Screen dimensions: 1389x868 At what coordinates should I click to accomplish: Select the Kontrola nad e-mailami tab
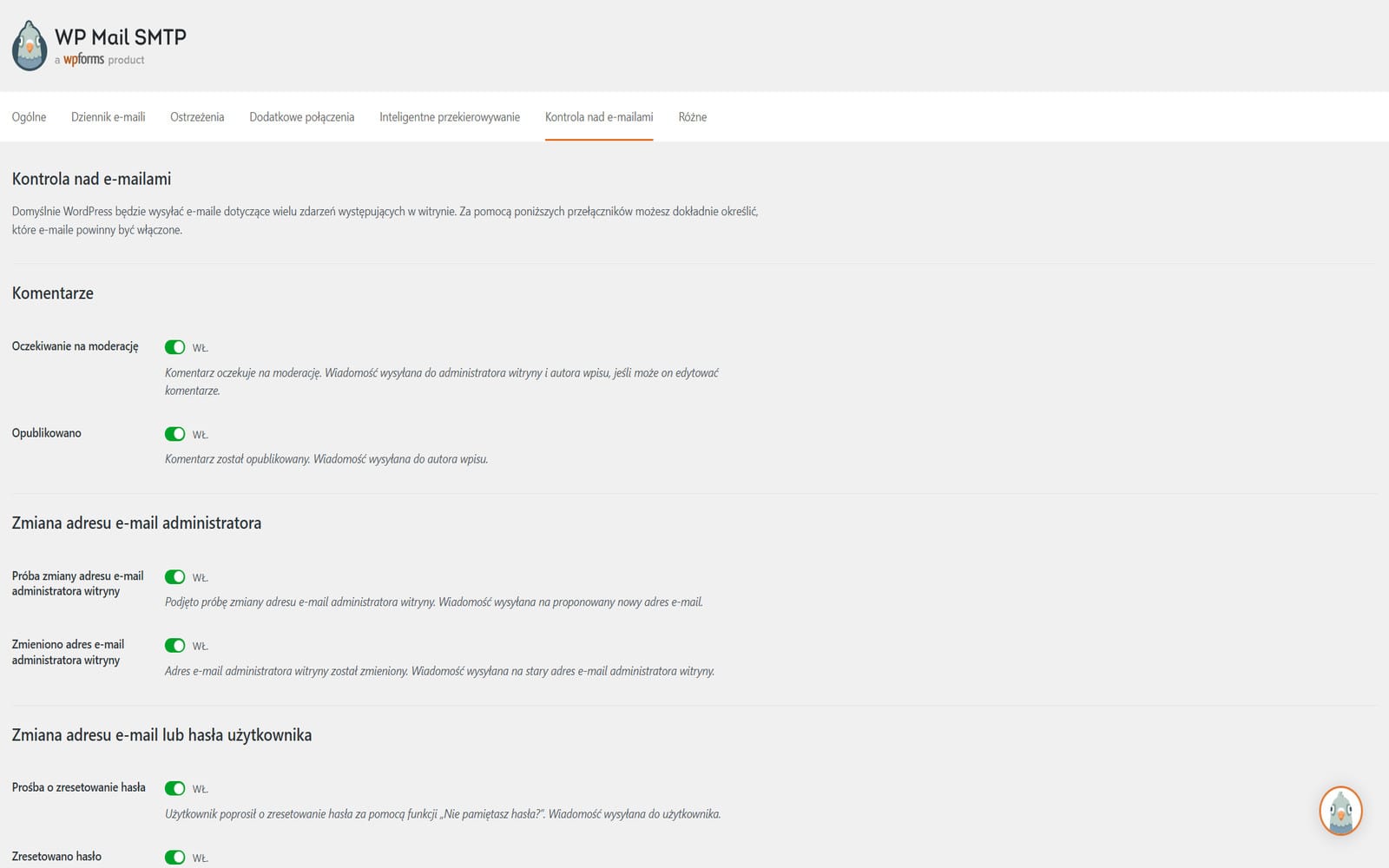point(599,117)
